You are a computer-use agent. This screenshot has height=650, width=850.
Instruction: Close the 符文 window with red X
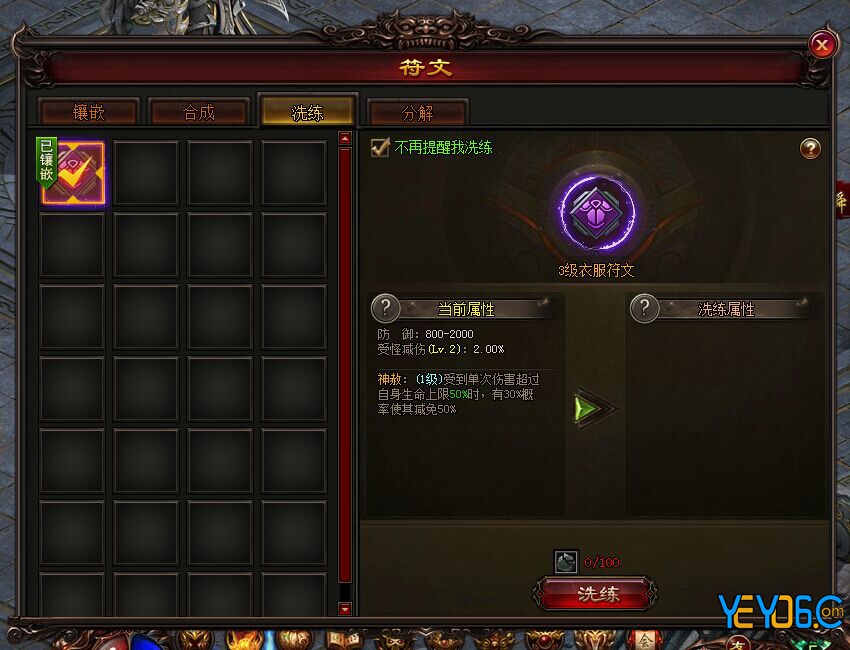[821, 44]
